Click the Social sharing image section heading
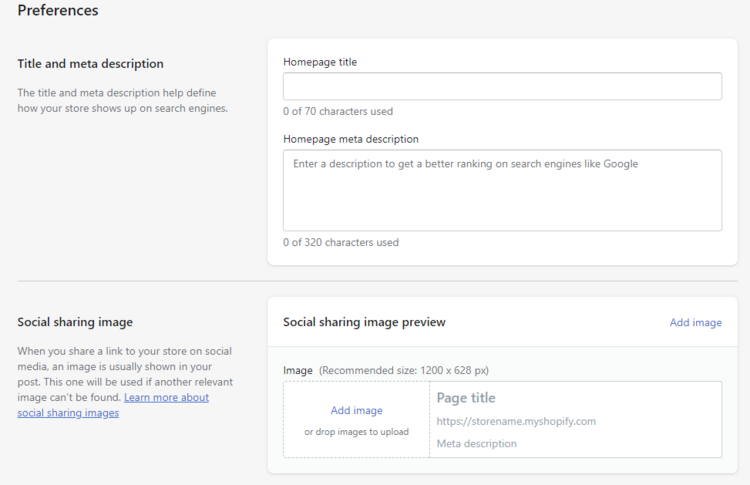This screenshot has height=485, width=750. 75,322
